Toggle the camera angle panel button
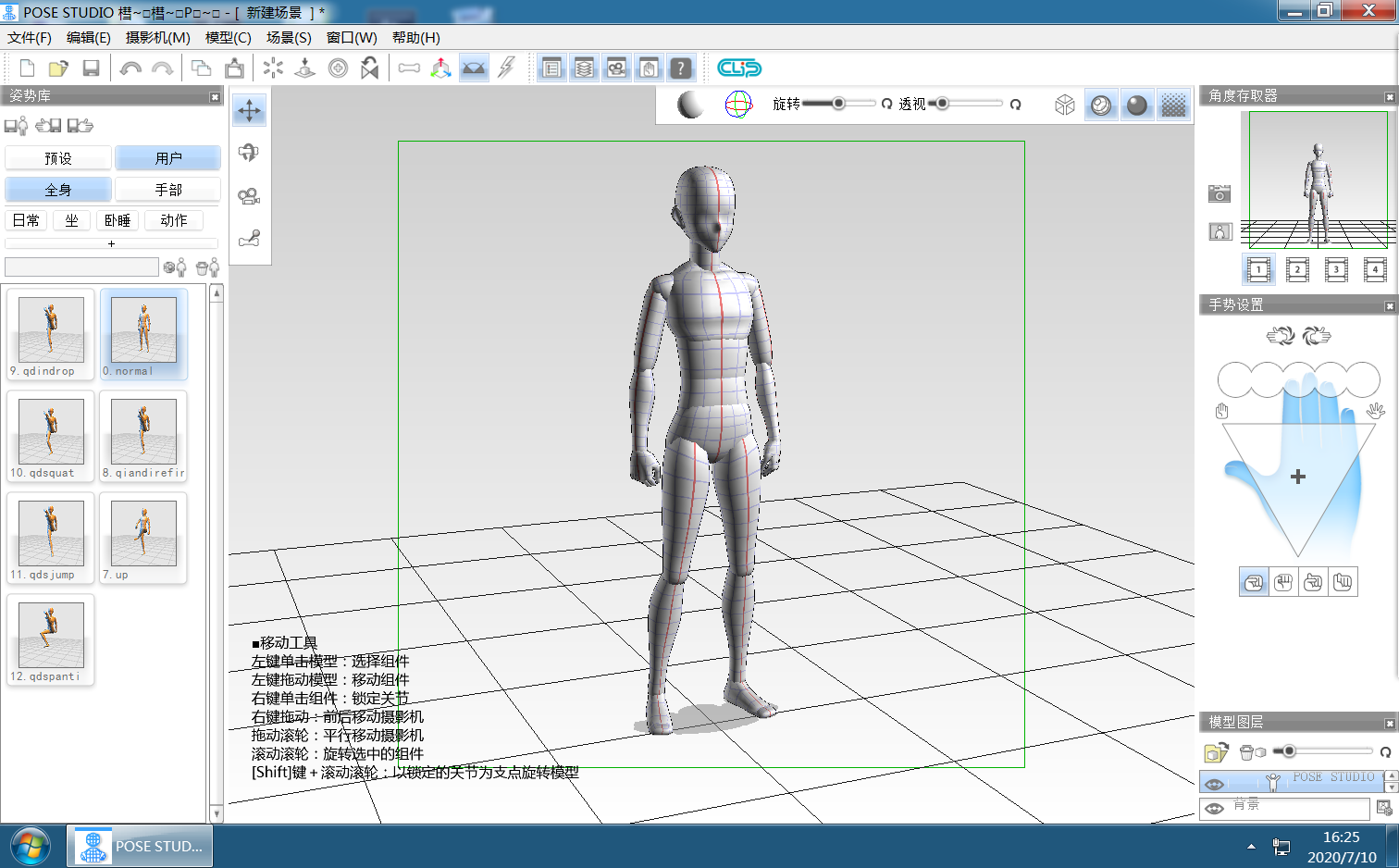This screenshot has width=1399, height=868. click(x=617, y=68)
